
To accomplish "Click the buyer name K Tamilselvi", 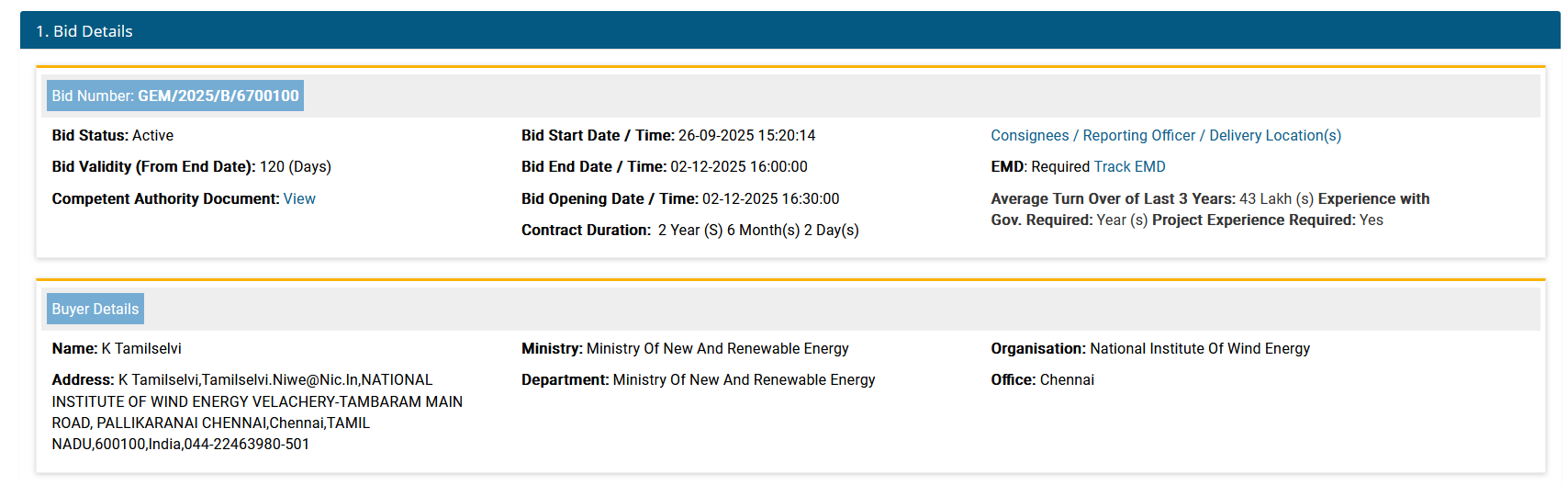I will [141, 349].
